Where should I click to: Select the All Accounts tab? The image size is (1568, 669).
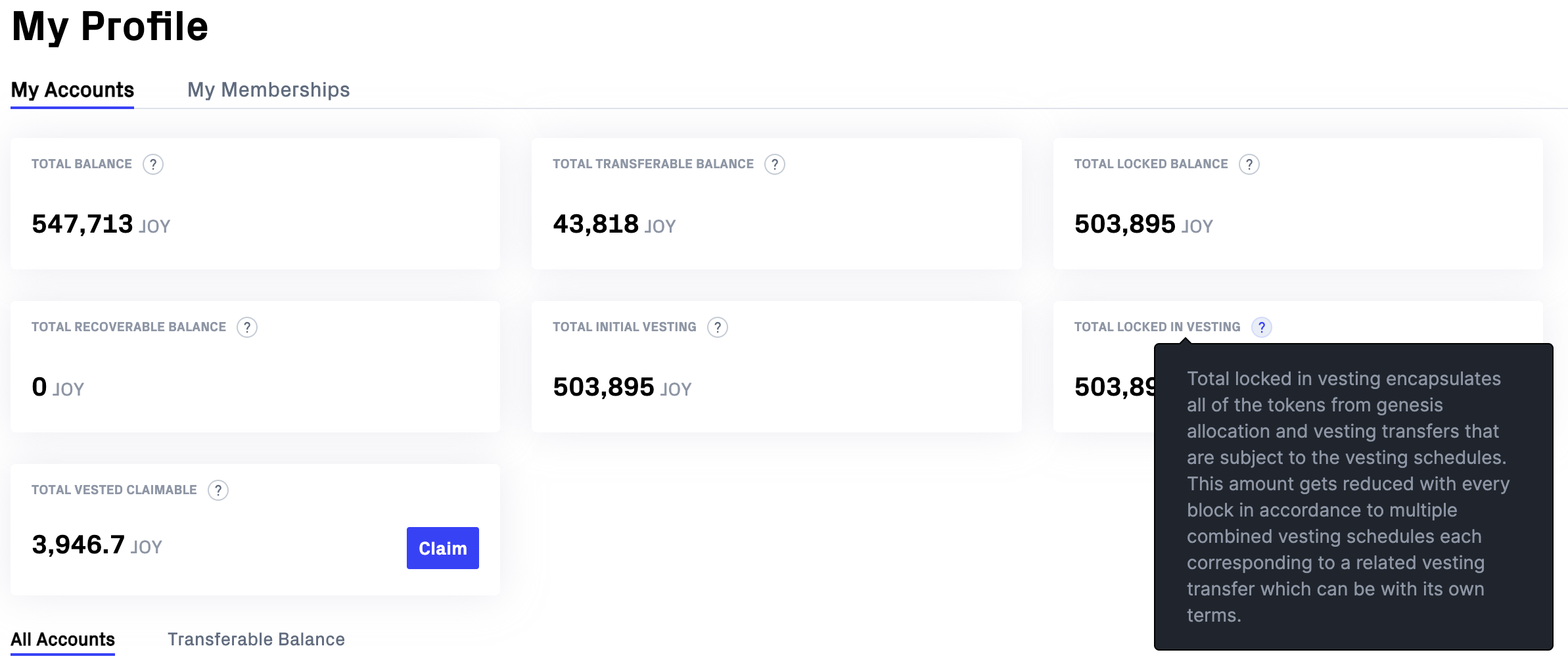pyautogui.click(x=62, y=639)
